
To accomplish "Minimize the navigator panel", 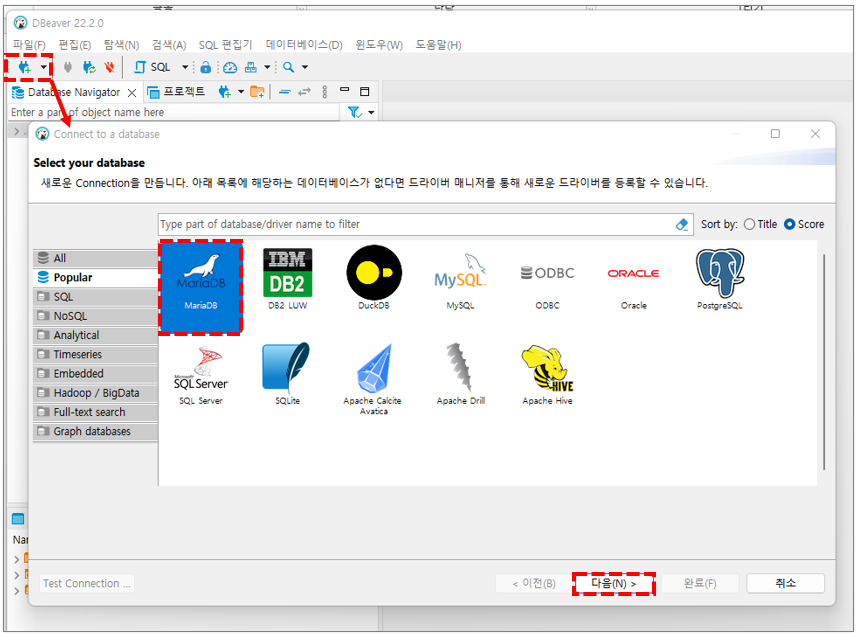I will [x=344, y=89].
